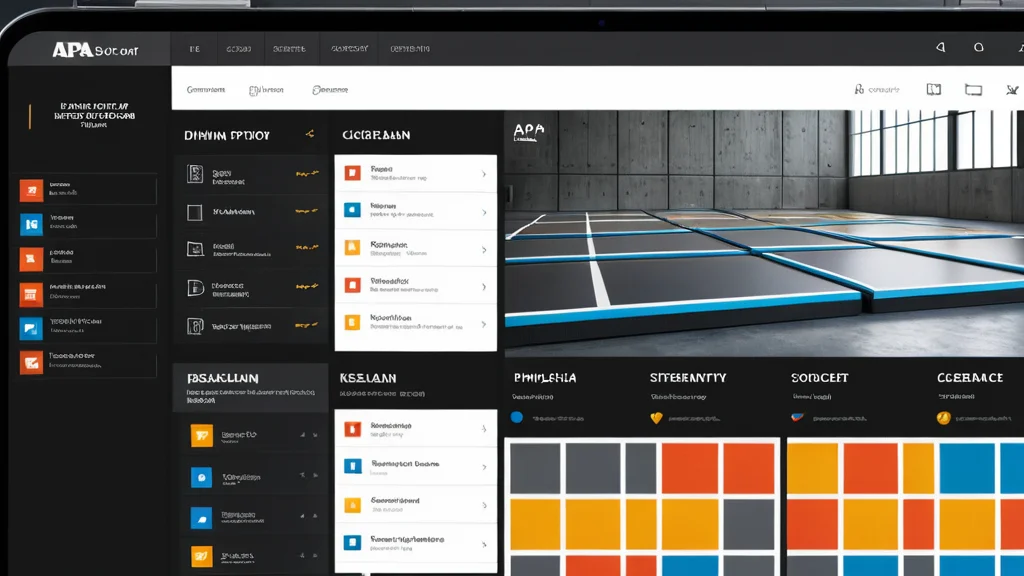Click the outline icon in the upper dark panel's fifth row
Image resolution: width=1024 pixels, height=576 pixels.
[x=195, y=326]
